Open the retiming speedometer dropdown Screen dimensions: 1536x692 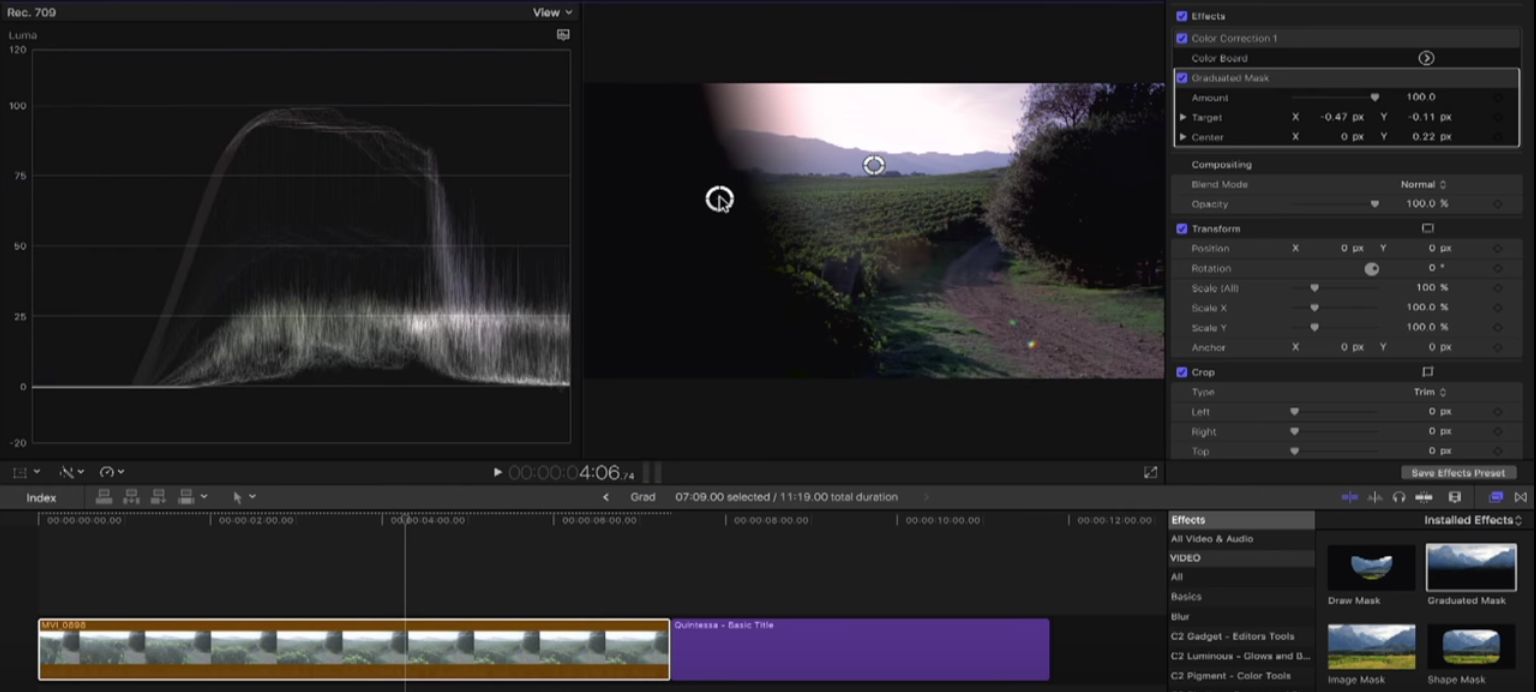(x=111, y=472)
